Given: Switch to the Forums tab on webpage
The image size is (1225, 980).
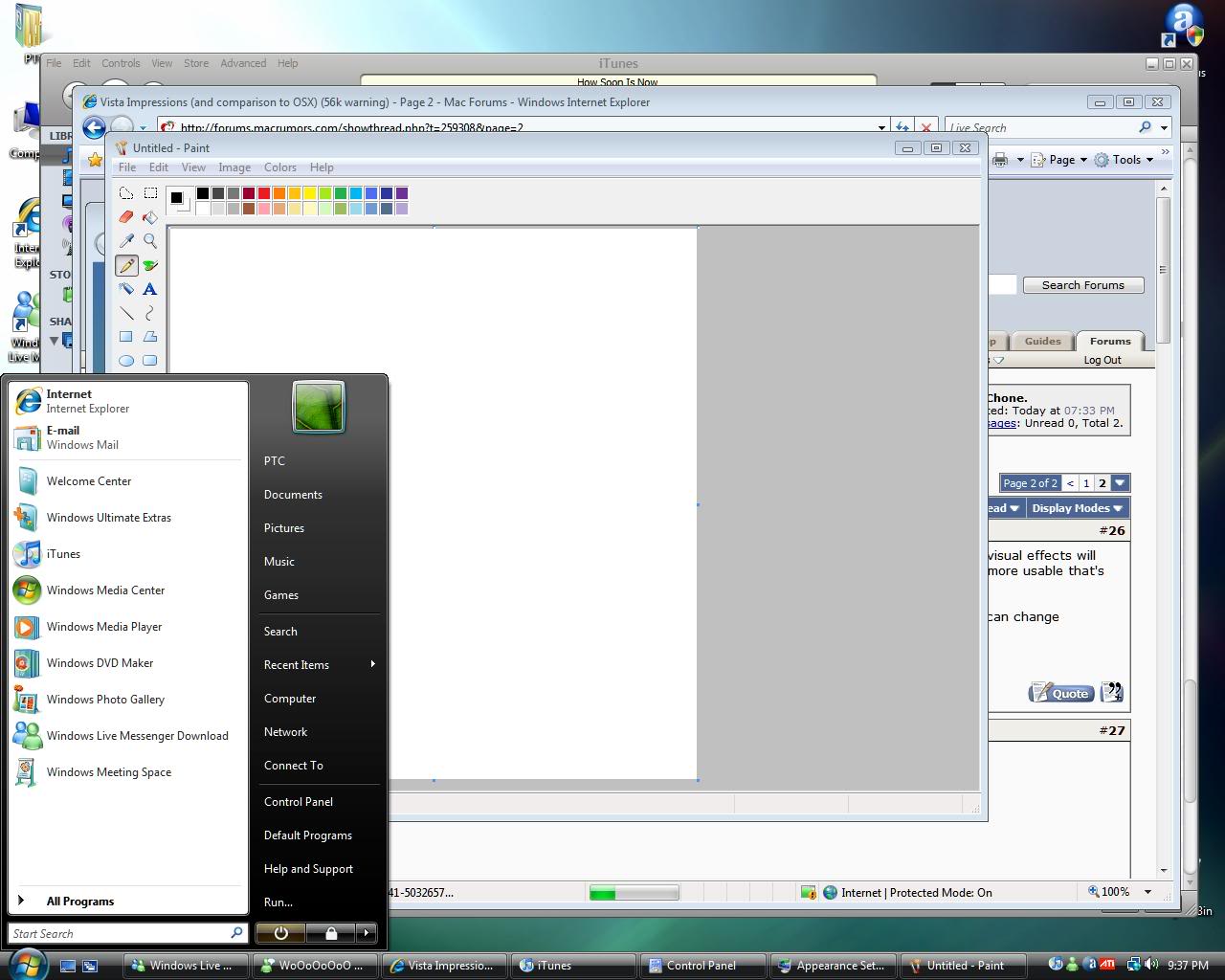Looking at the screenshot, I should 1110,342.
